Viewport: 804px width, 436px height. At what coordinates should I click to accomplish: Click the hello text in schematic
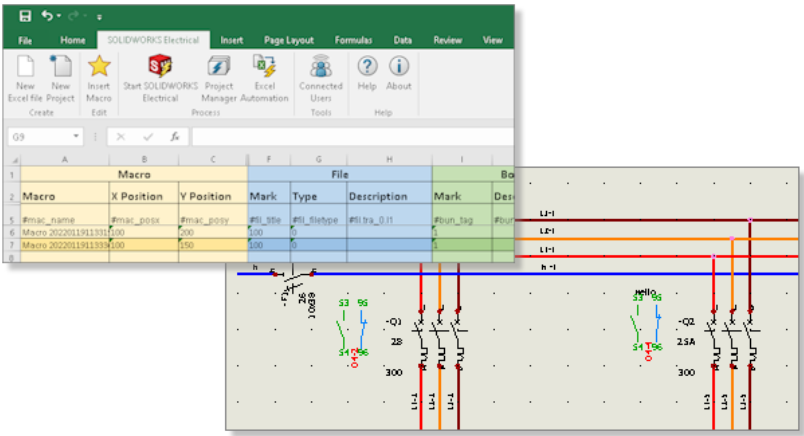click(645, 291)
